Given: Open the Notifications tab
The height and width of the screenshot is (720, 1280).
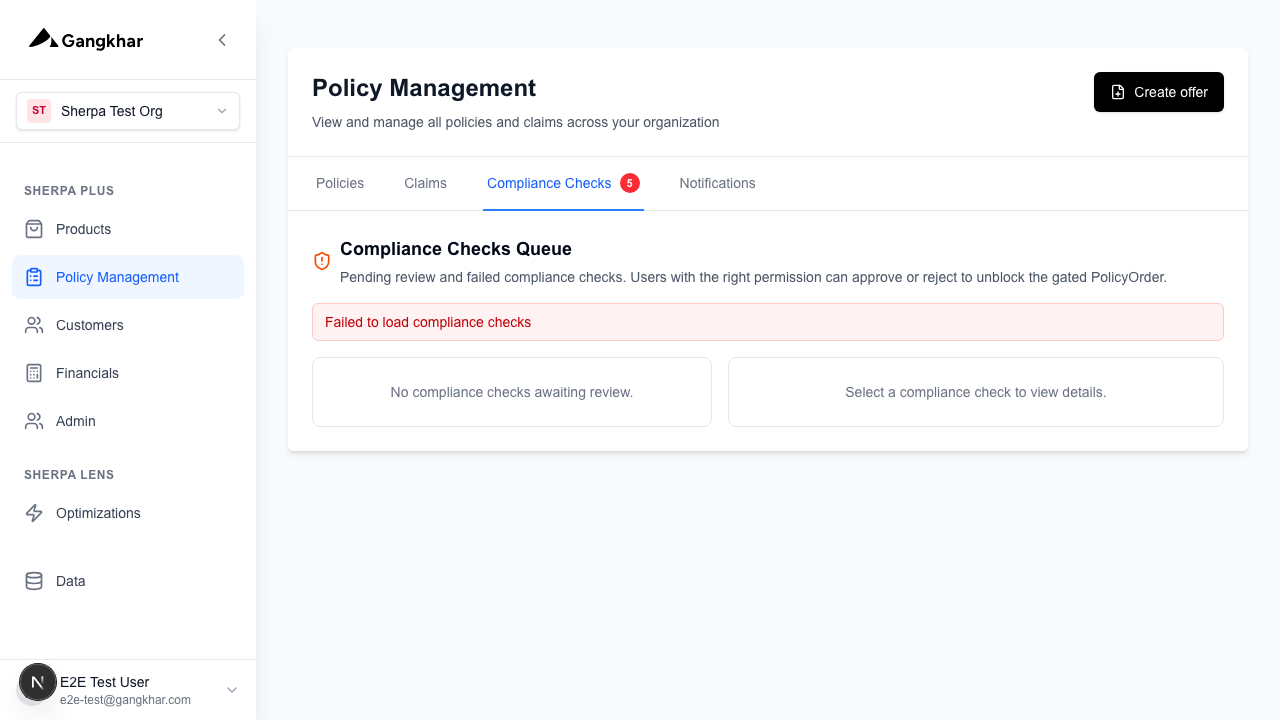Looking at the screenshot, I should 717,183.
